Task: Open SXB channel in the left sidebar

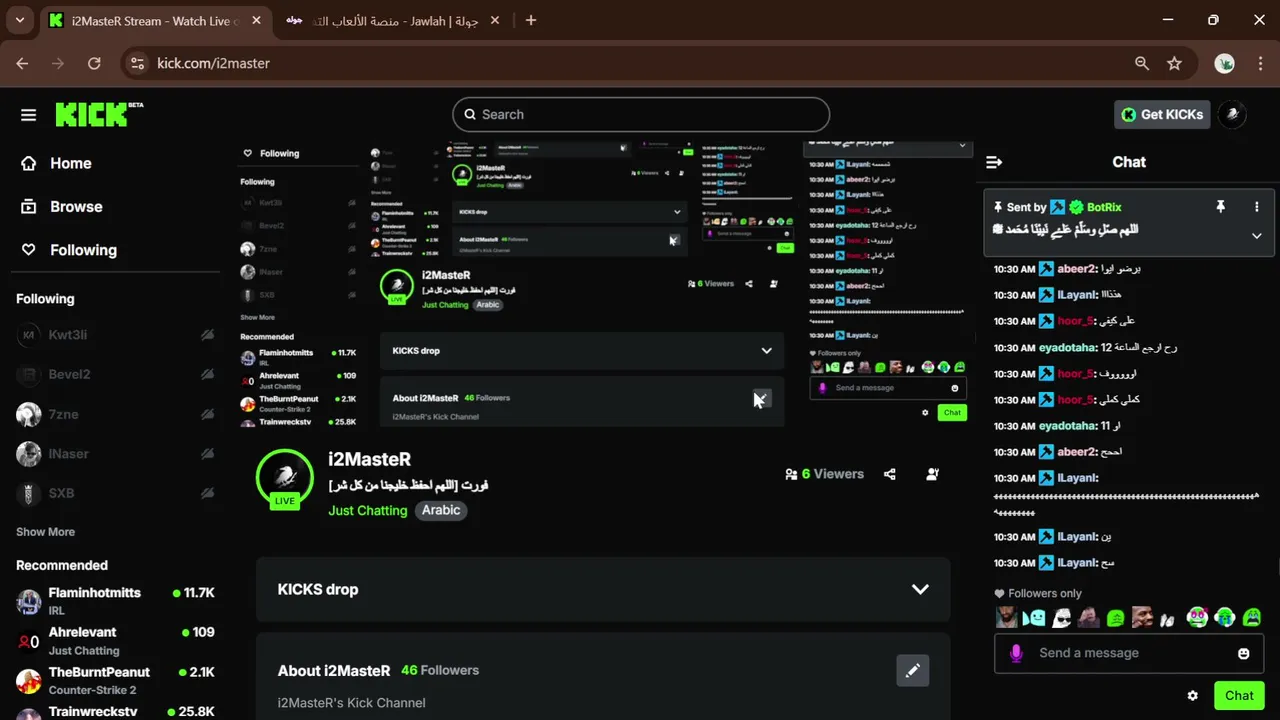Action: [x=115, y=493]
